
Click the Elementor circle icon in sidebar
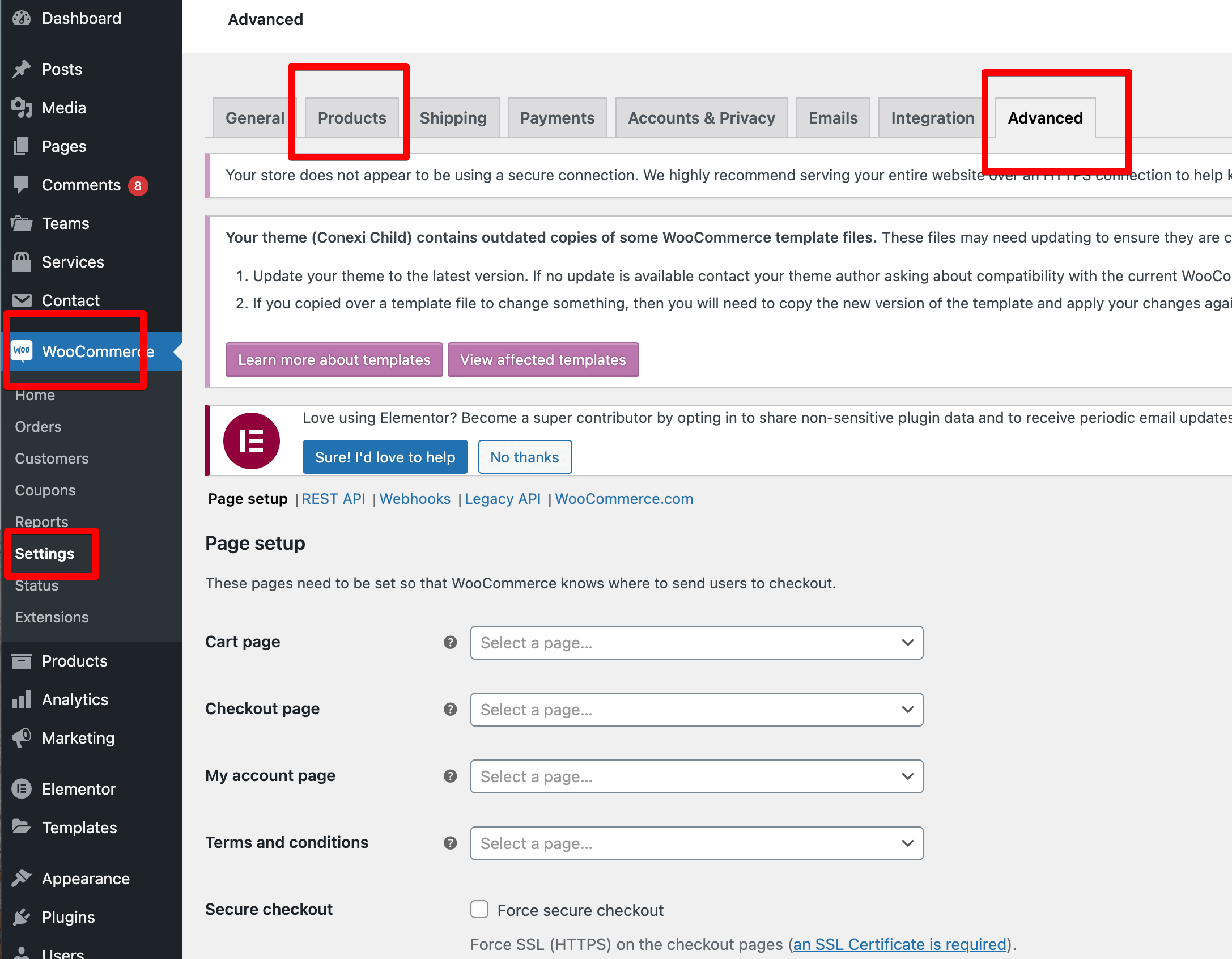[x=22, y=789]
